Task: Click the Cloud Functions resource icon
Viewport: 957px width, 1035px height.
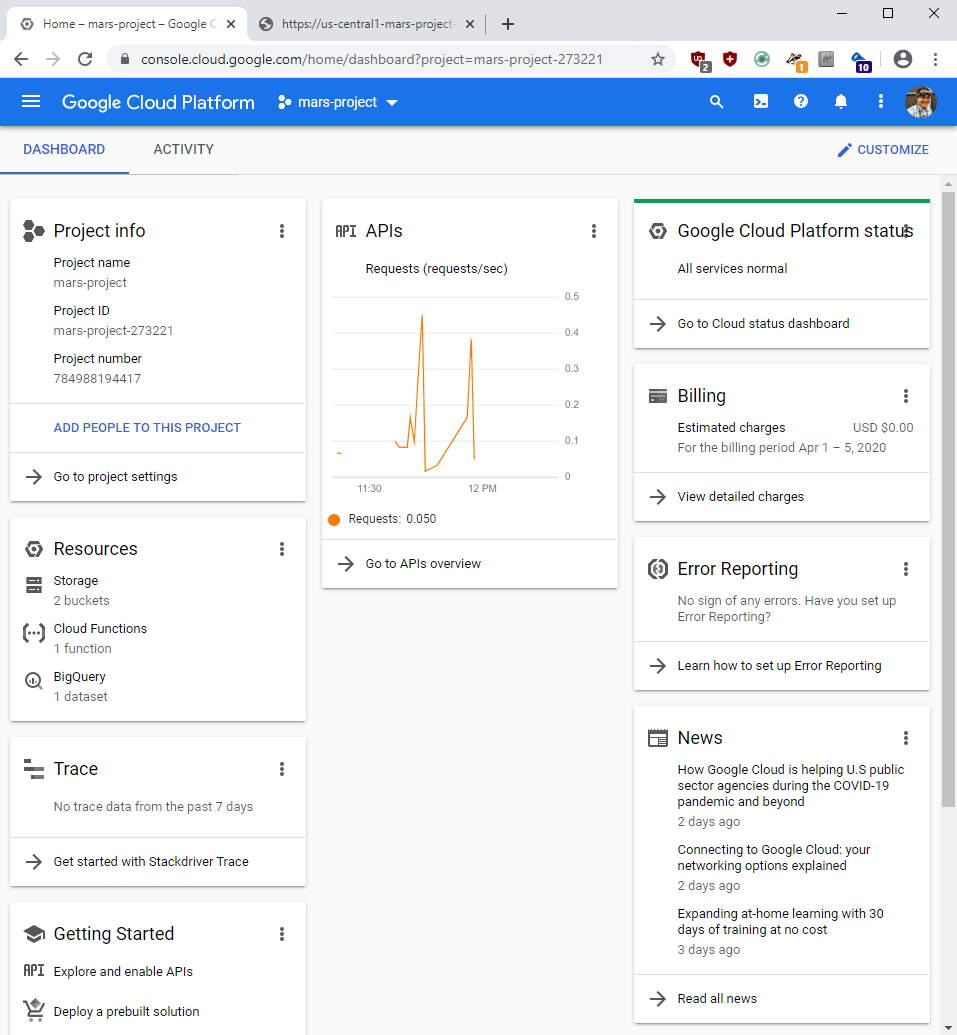Action: [x=34, y=633]
